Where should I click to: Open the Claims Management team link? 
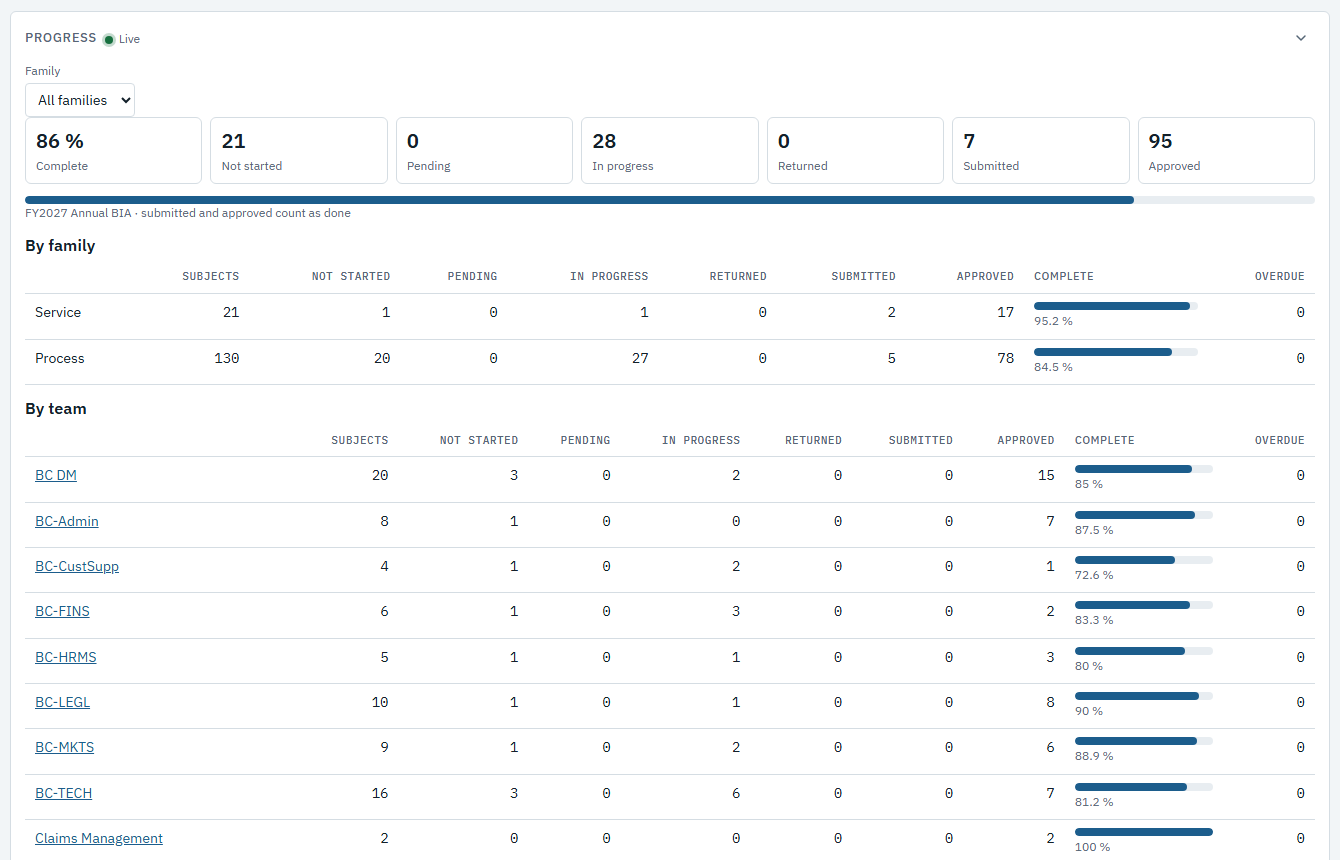point(99,838)
